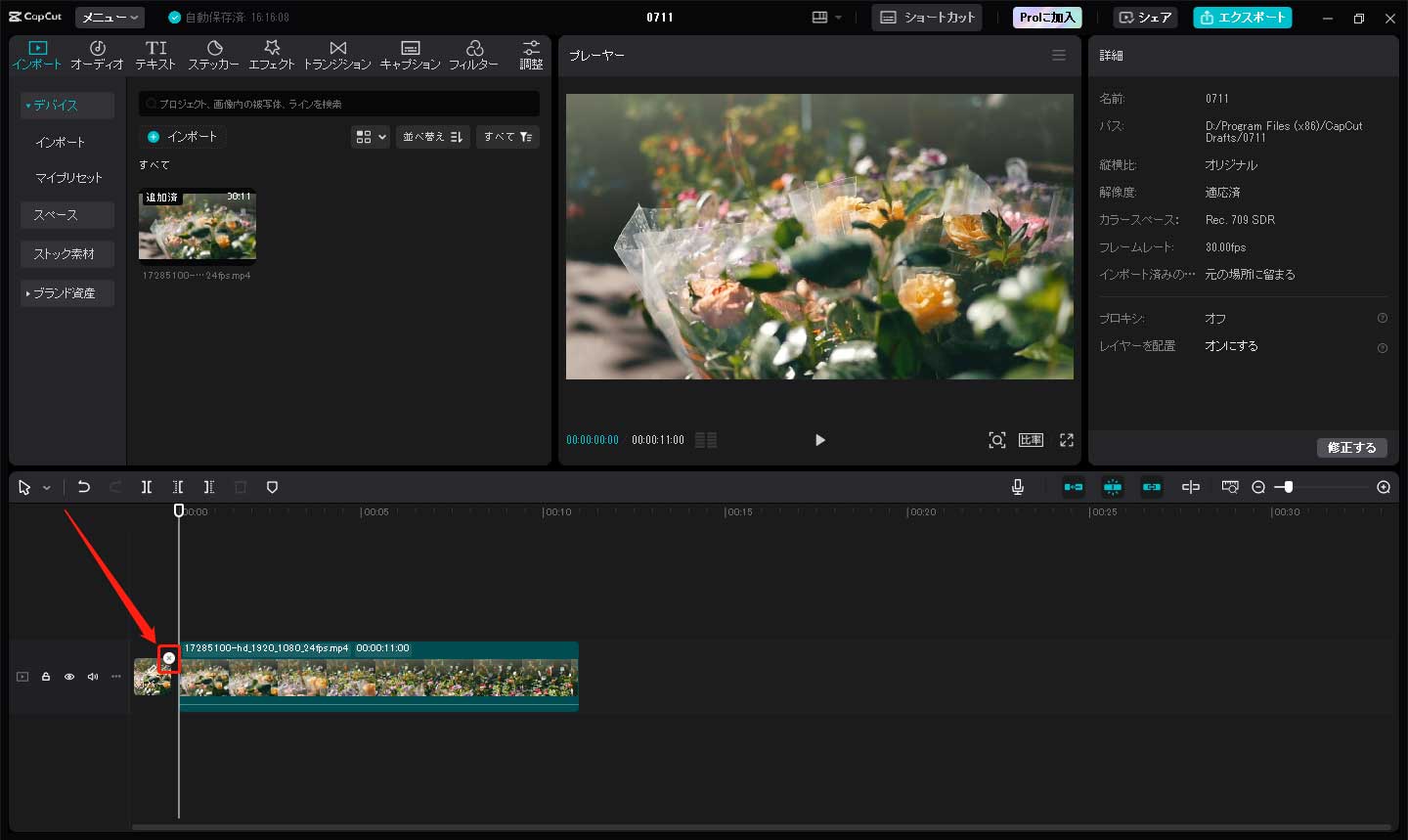Play the video in the player
The width and height of the screenshot is (1408, 840).
pyautogui.click(x=819, y=440)
